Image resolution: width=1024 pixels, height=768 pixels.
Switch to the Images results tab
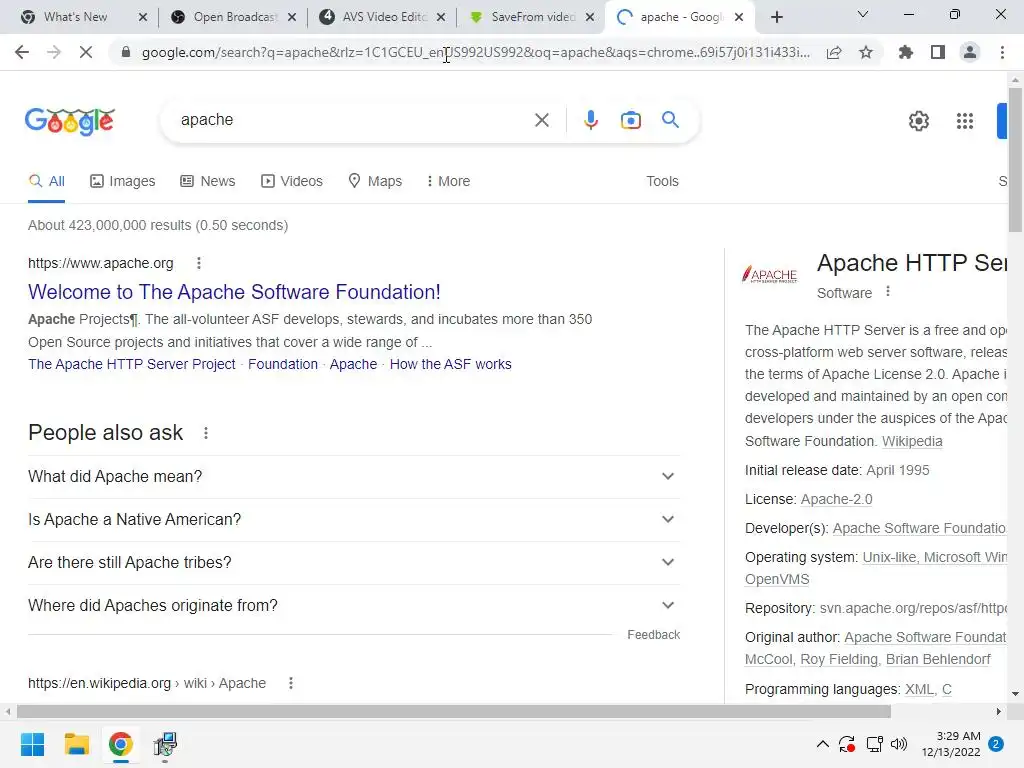(123, 181)
